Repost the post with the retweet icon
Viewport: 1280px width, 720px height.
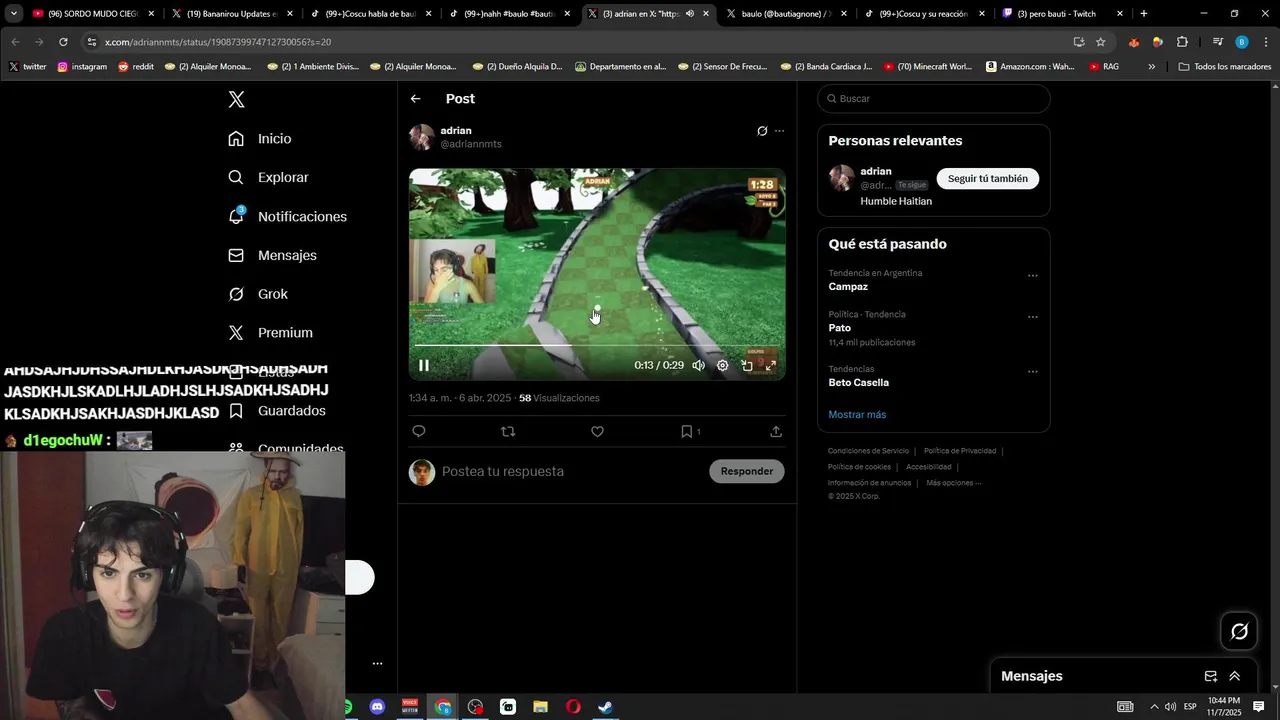point(508,431)
